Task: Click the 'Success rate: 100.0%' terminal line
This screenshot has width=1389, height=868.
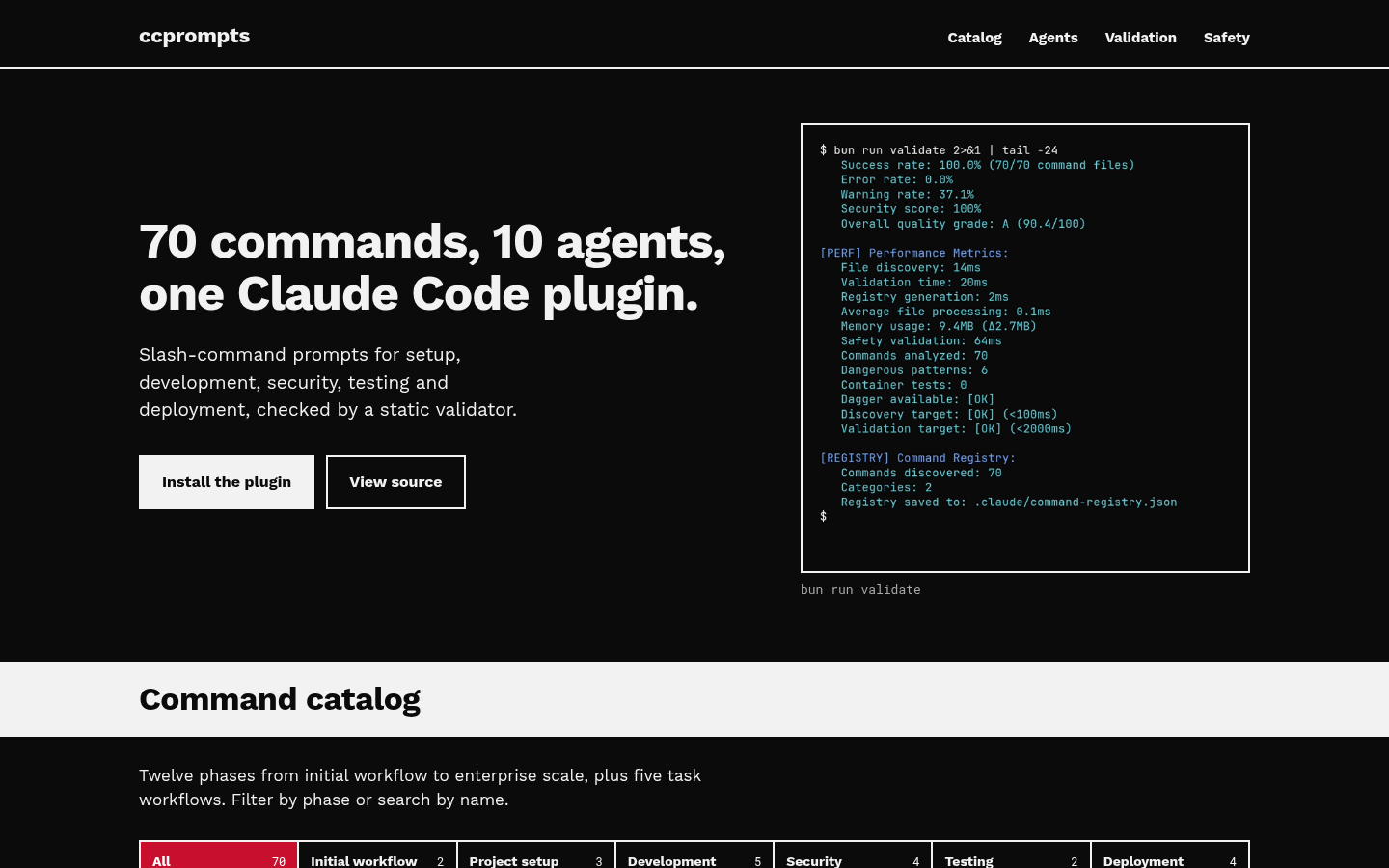Action: [987, 165]
